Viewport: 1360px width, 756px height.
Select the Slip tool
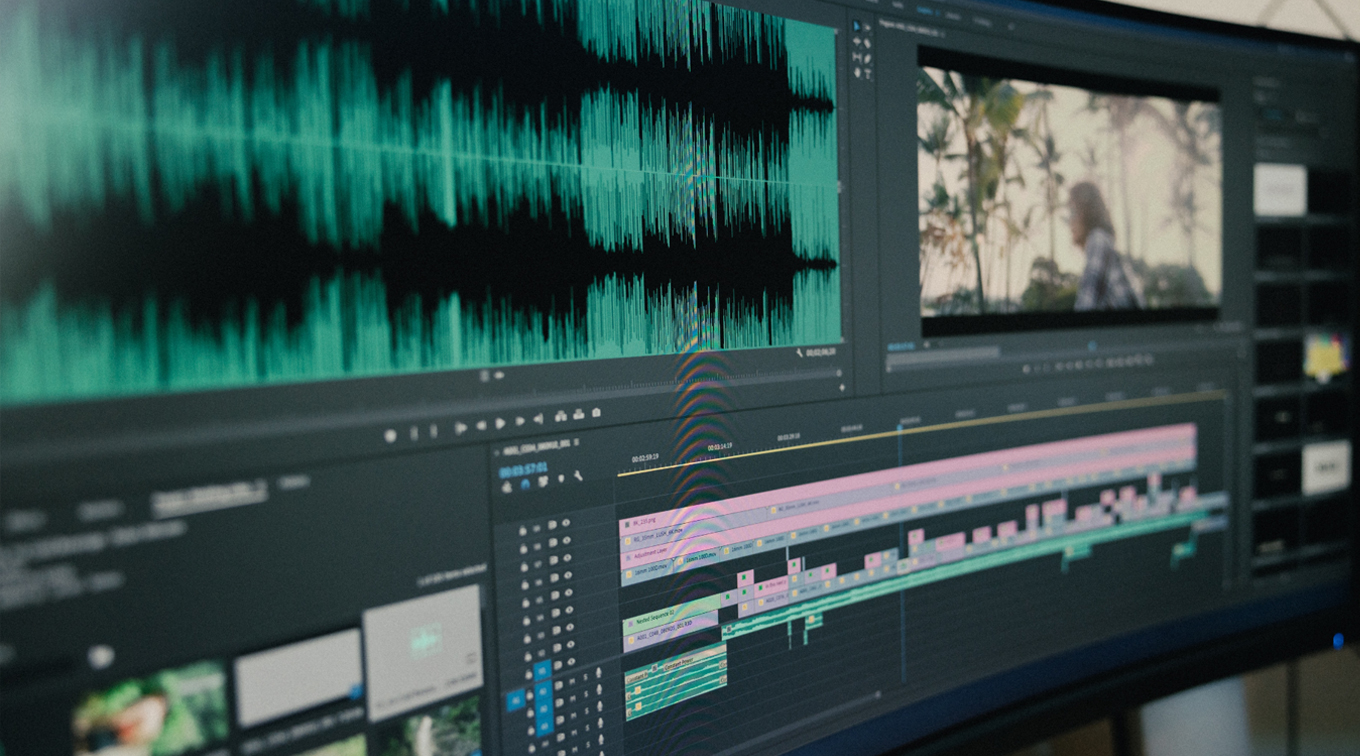[x=857, y=57]
